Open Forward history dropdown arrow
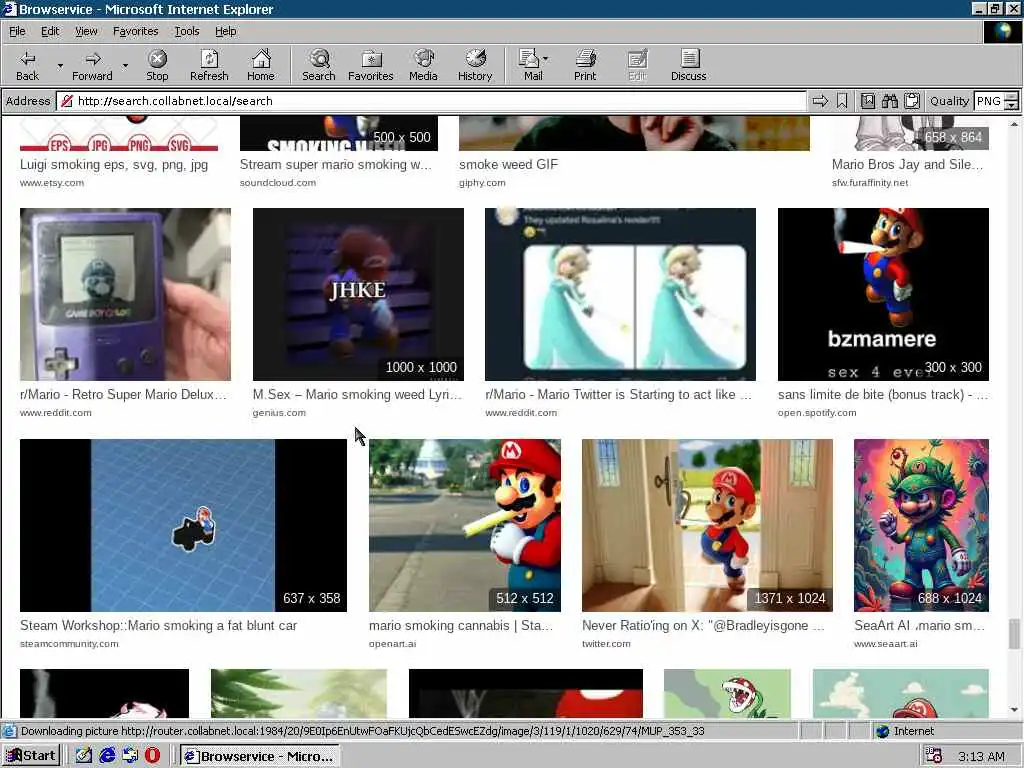The height and width of the screenshot is (768, 1024). pyautogui.click(x=125, y=65)
